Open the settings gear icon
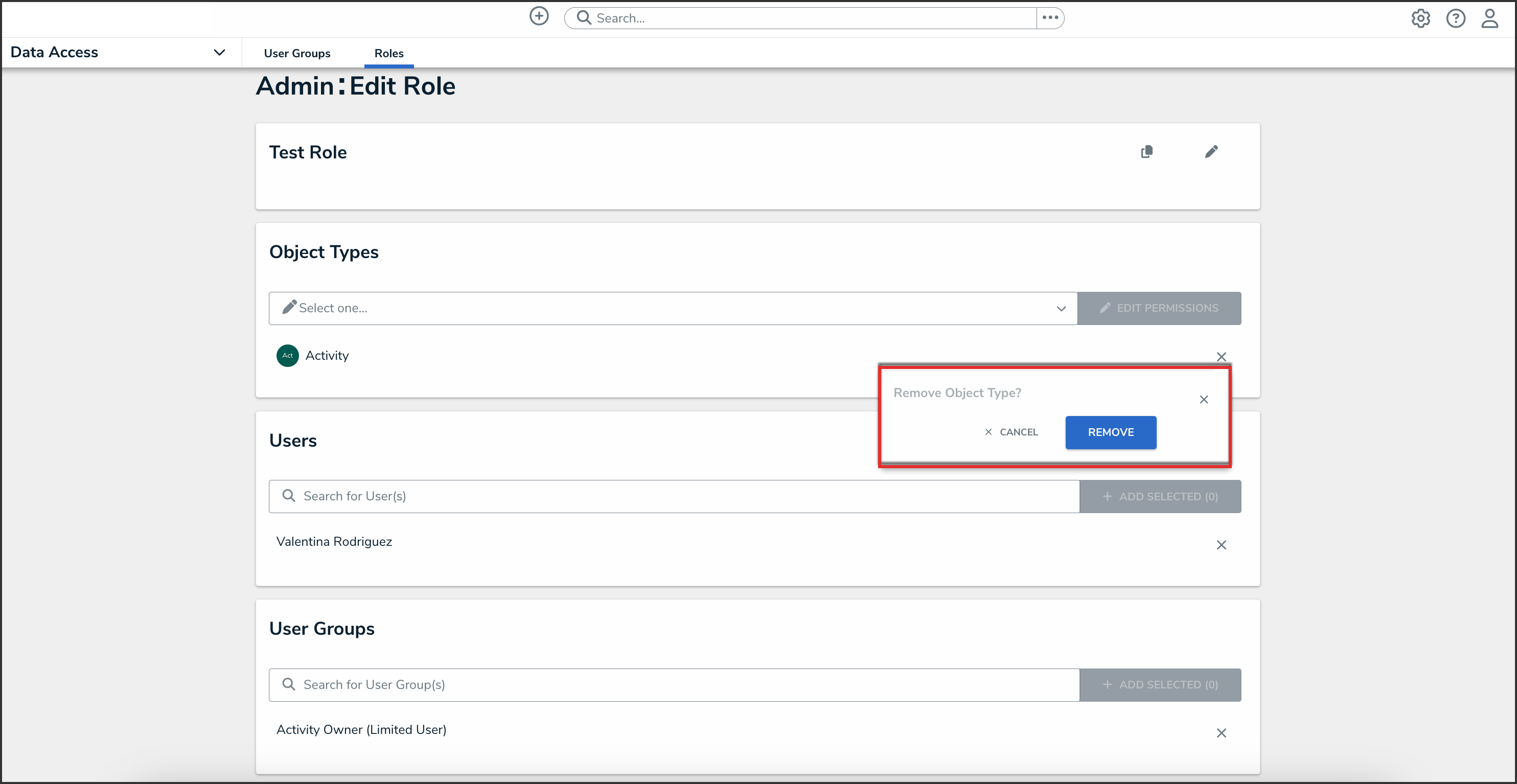This screenshot has height=784, width=1517. [x=1420, y=18]
